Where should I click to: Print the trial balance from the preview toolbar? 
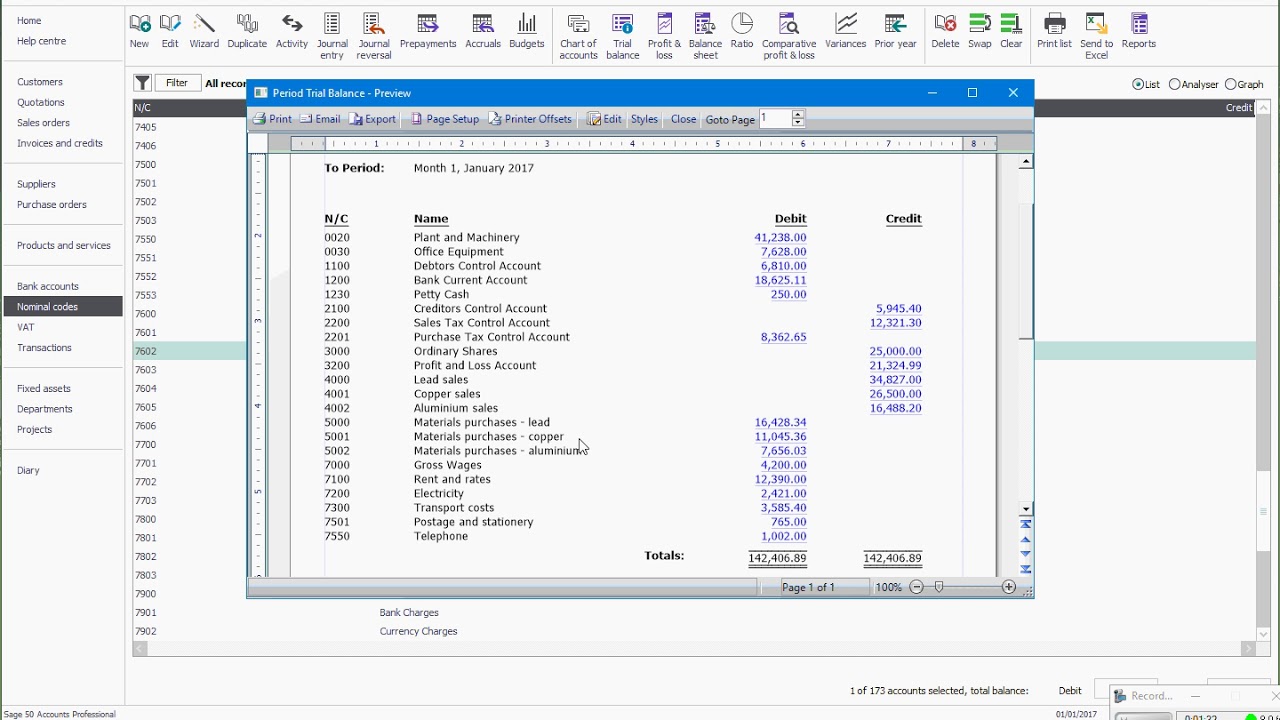click(x=272, y=119)
